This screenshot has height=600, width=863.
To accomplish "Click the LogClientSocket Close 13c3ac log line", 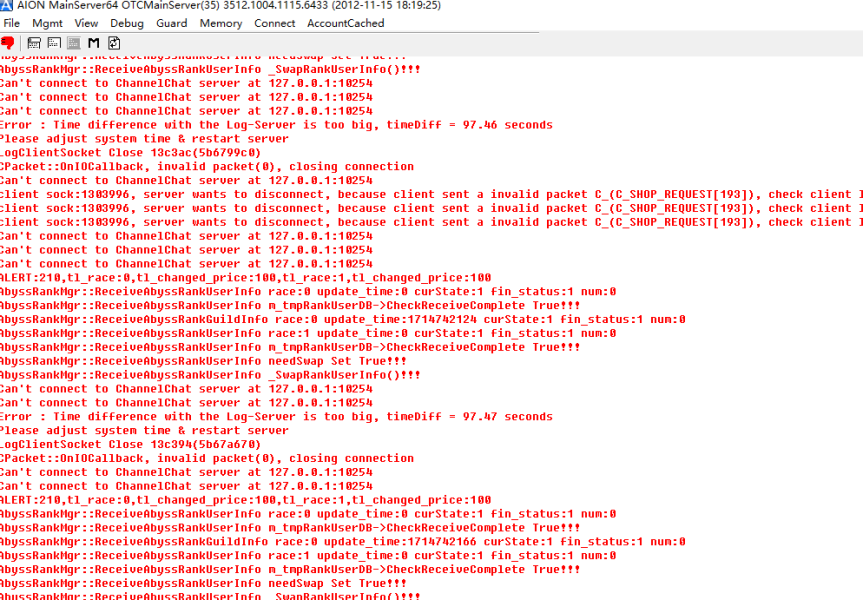I will tap(130, 153).
